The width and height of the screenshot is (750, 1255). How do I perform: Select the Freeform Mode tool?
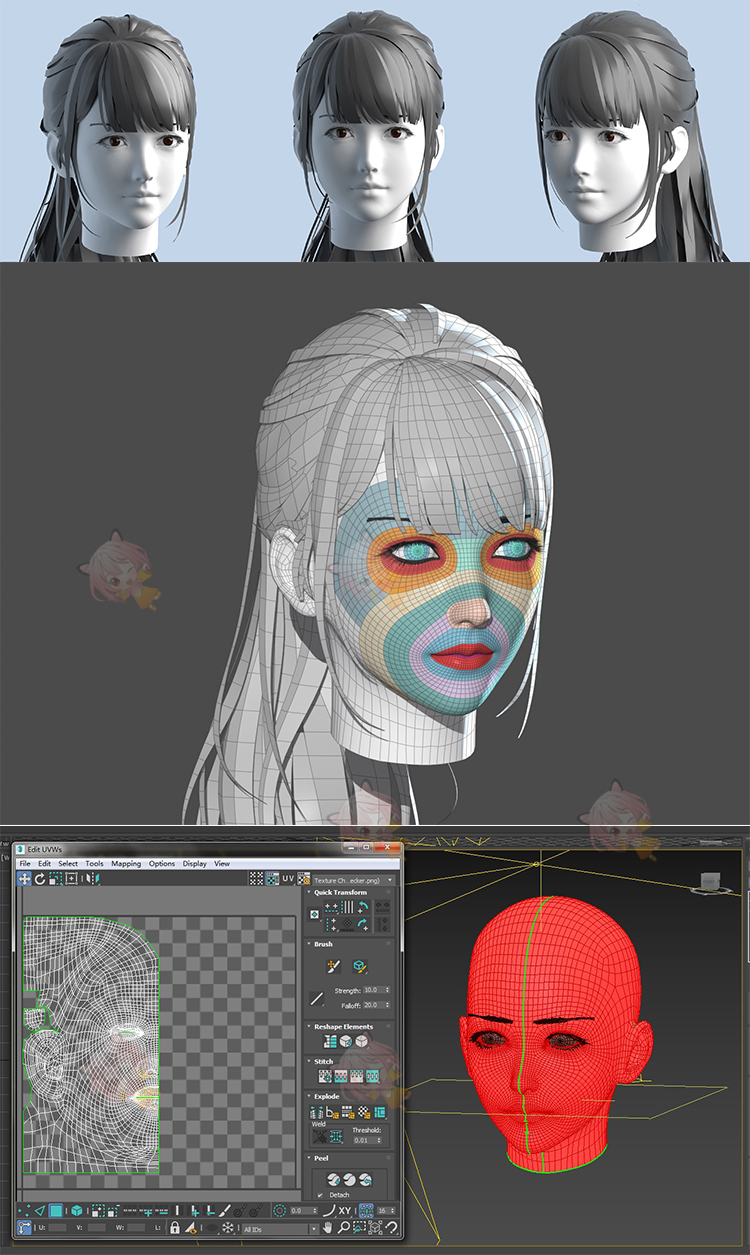pos(71,879)
